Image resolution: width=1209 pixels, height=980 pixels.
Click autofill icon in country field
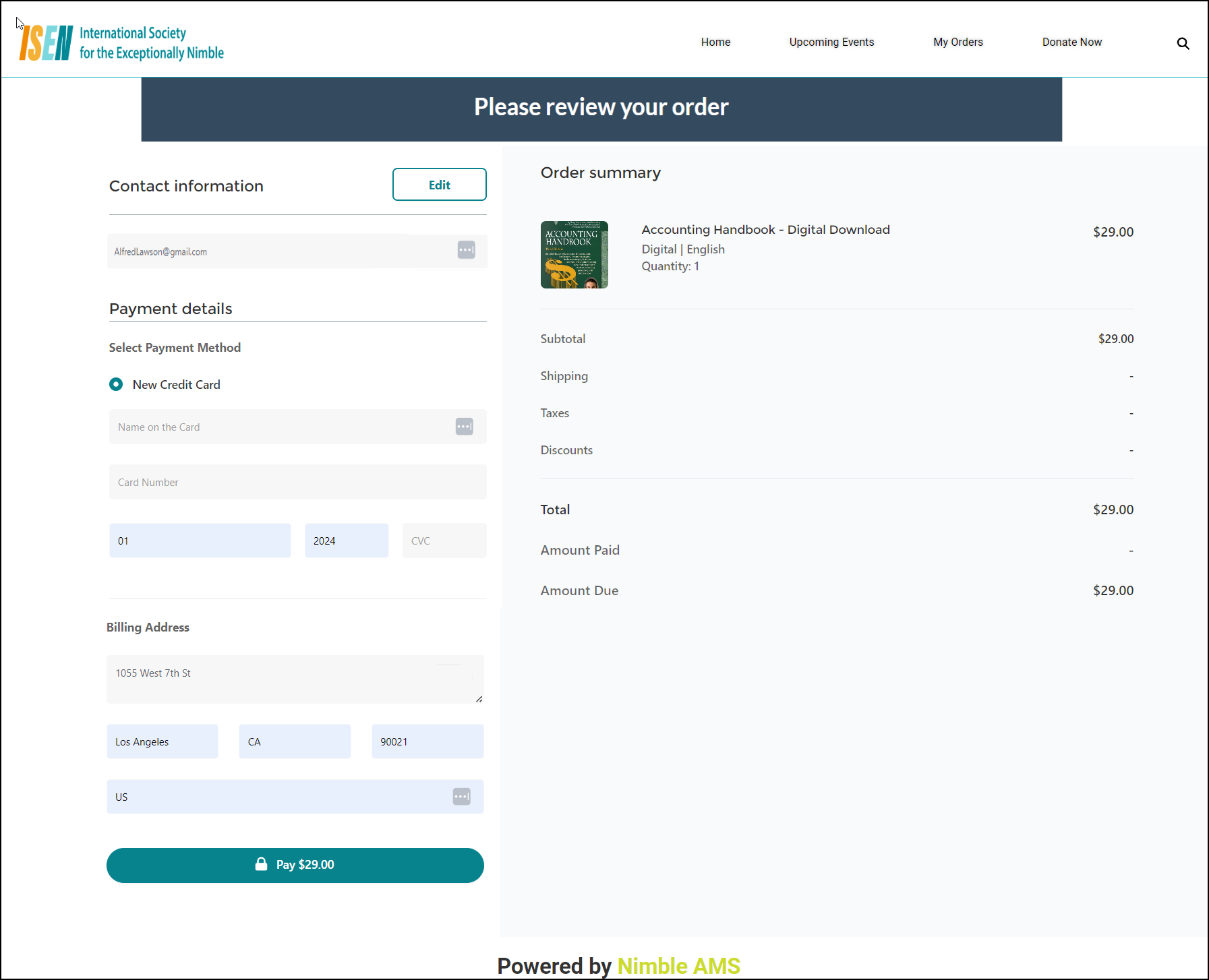461,797
